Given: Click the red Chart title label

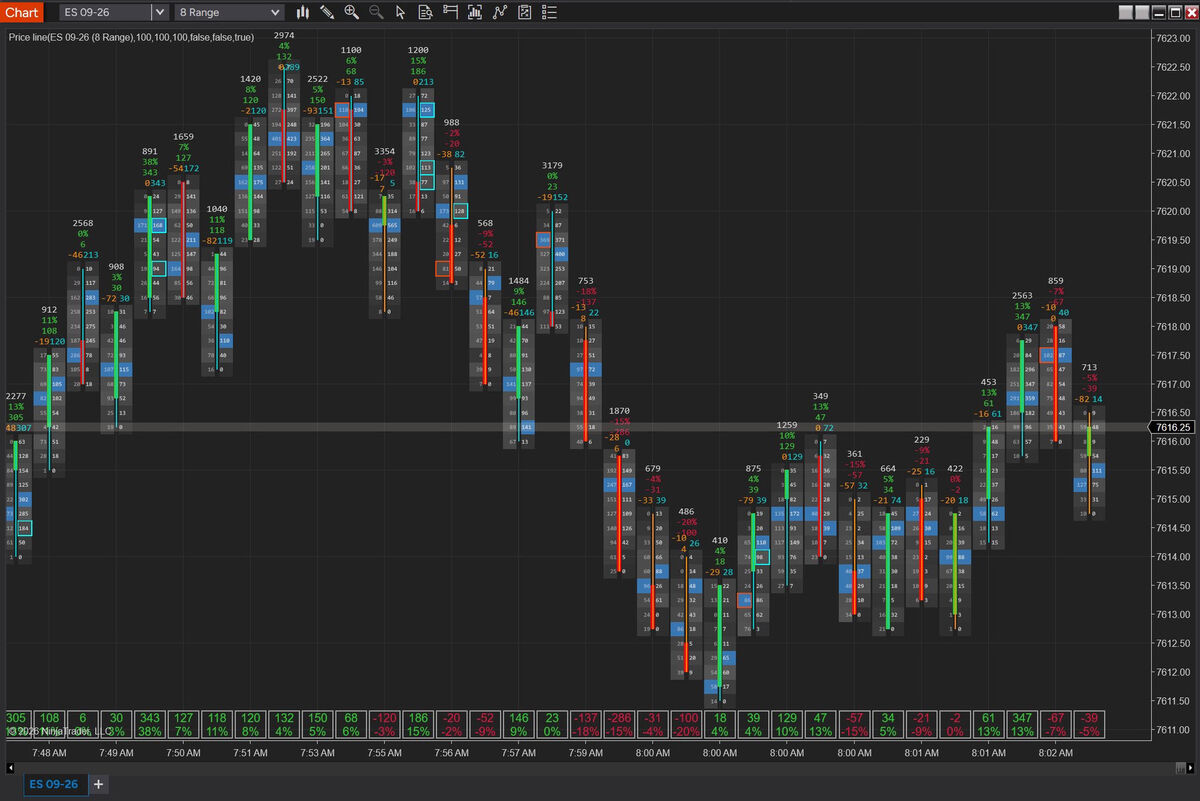Looking at the screenshot, I should (x=23, y=12).
